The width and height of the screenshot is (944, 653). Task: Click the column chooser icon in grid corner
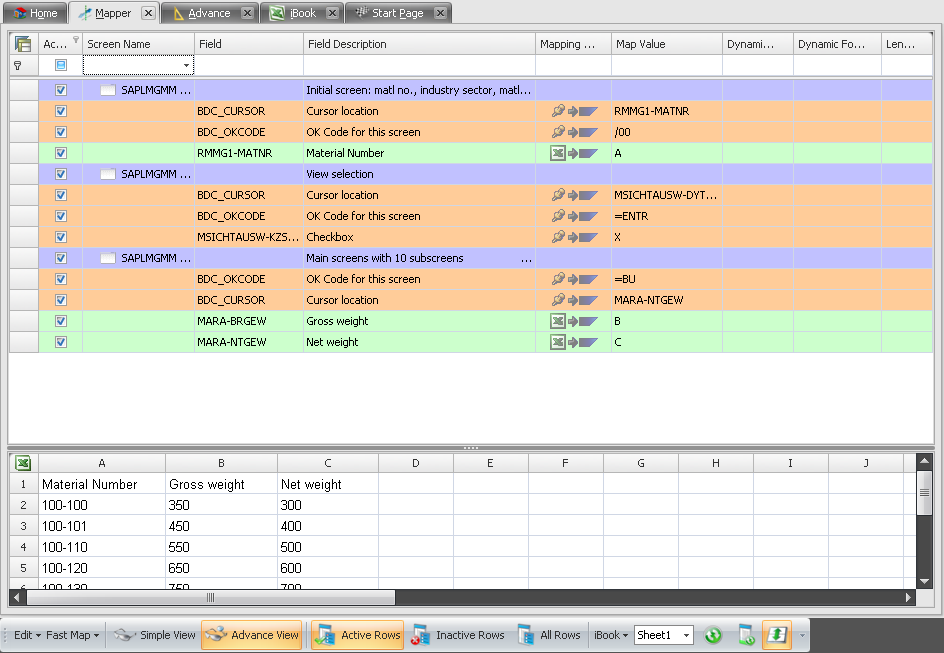(23, 44)
